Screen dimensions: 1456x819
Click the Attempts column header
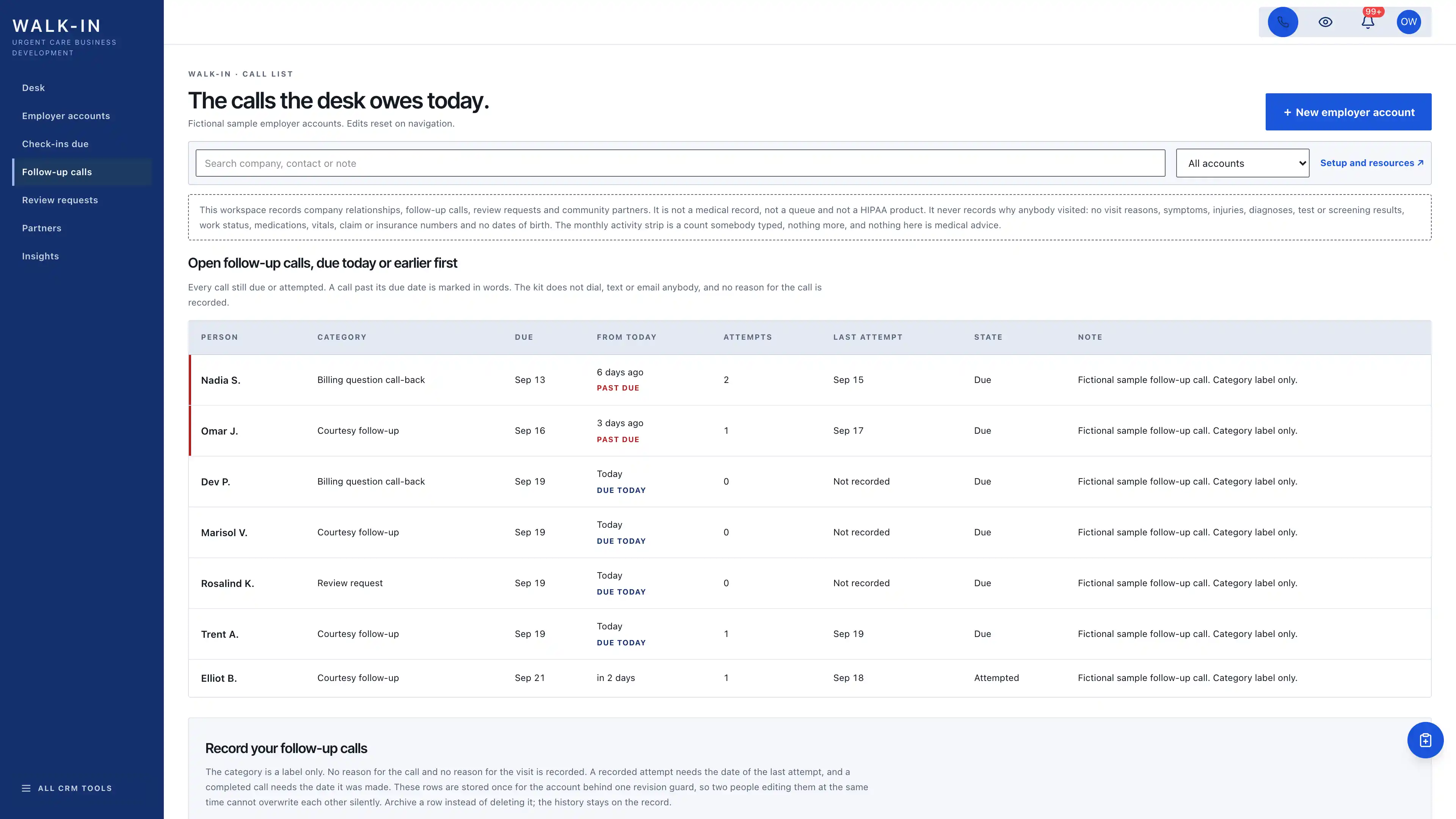pyautogui.click(x=747, y=337)
